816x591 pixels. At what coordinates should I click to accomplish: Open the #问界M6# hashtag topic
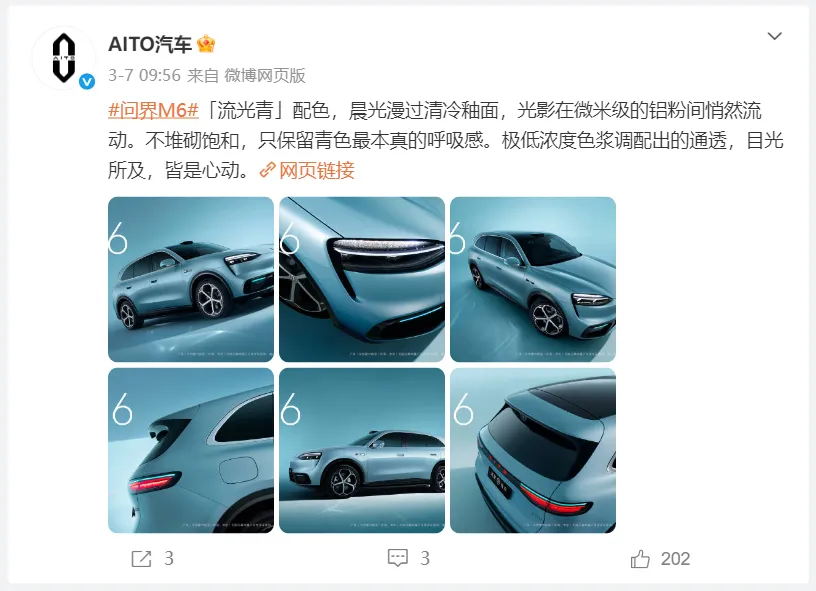(154, 110)
